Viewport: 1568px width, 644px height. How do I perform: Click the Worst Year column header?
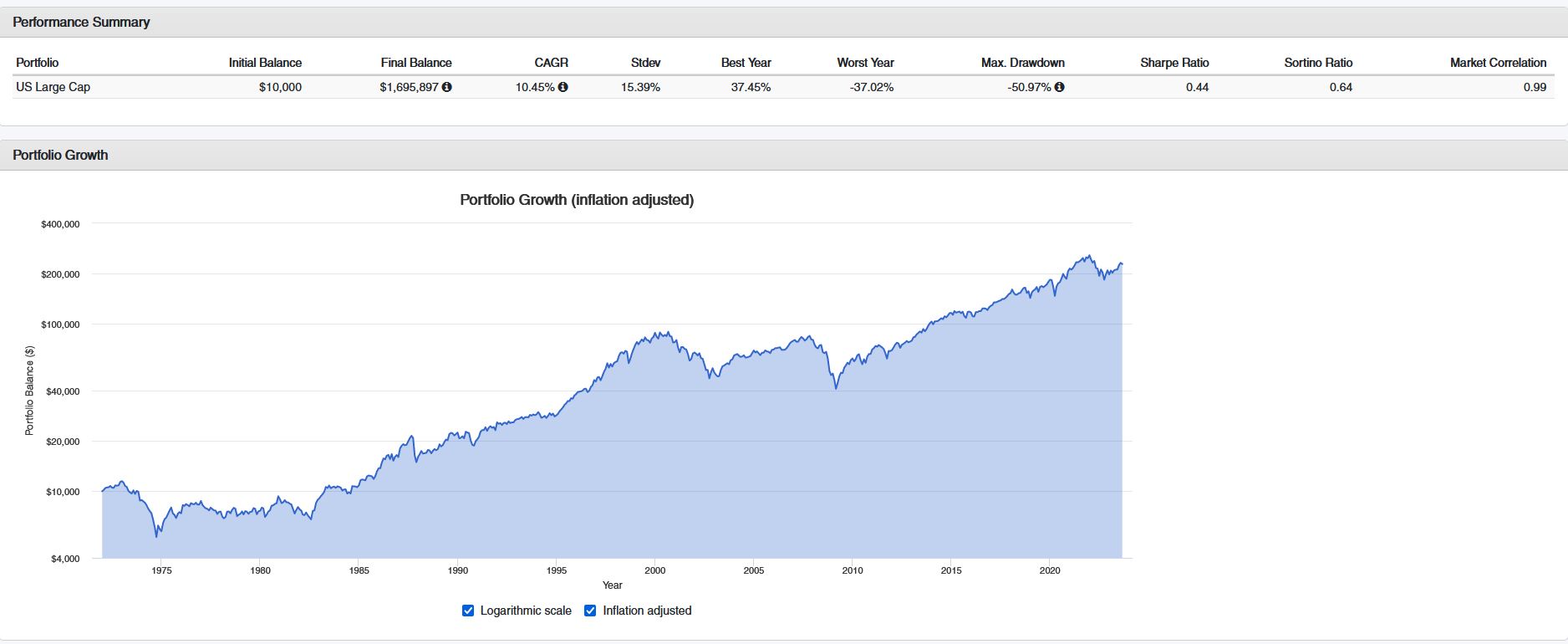coord(865,63)
